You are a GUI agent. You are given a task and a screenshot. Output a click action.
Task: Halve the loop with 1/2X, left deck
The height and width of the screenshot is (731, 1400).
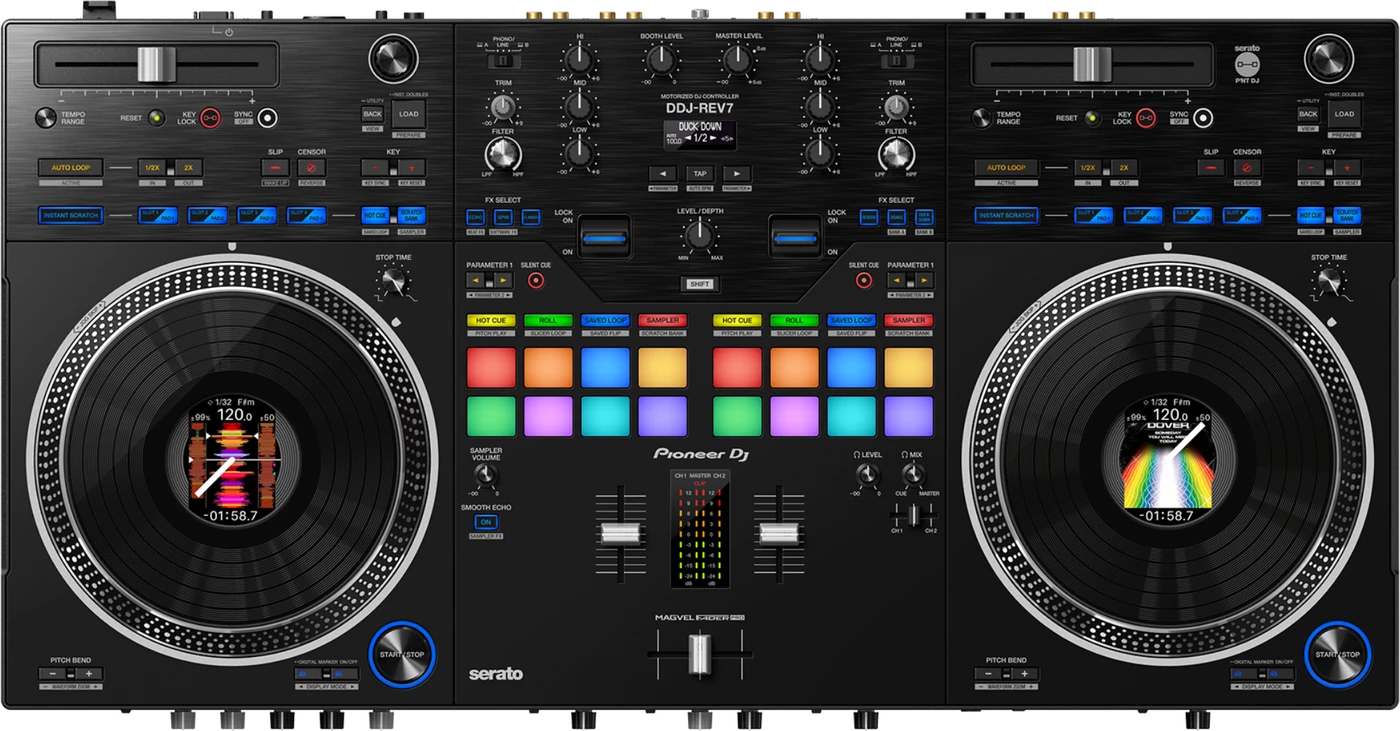tap(152, 168)
